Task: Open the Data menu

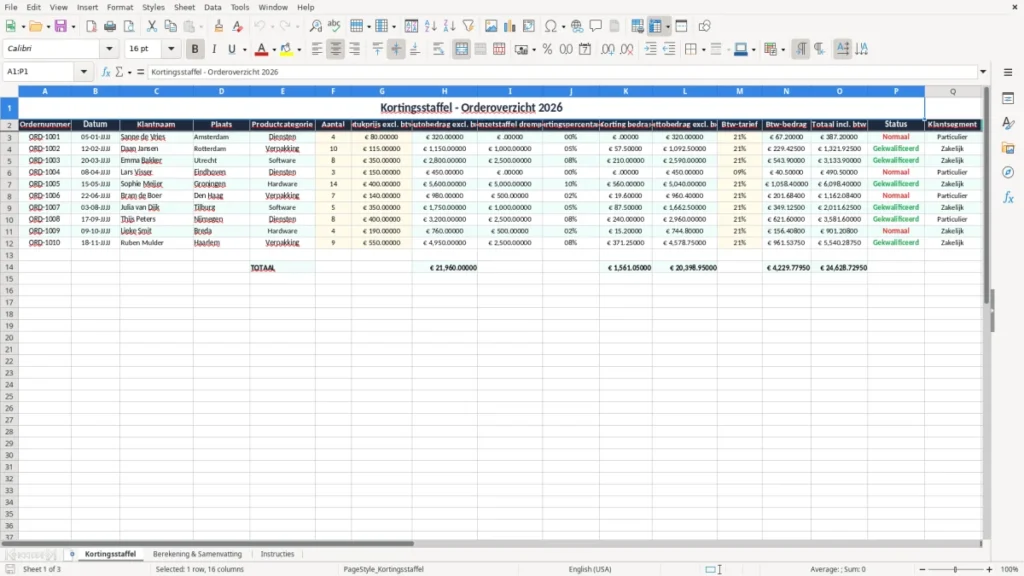Action: click(x=213, y=7)
